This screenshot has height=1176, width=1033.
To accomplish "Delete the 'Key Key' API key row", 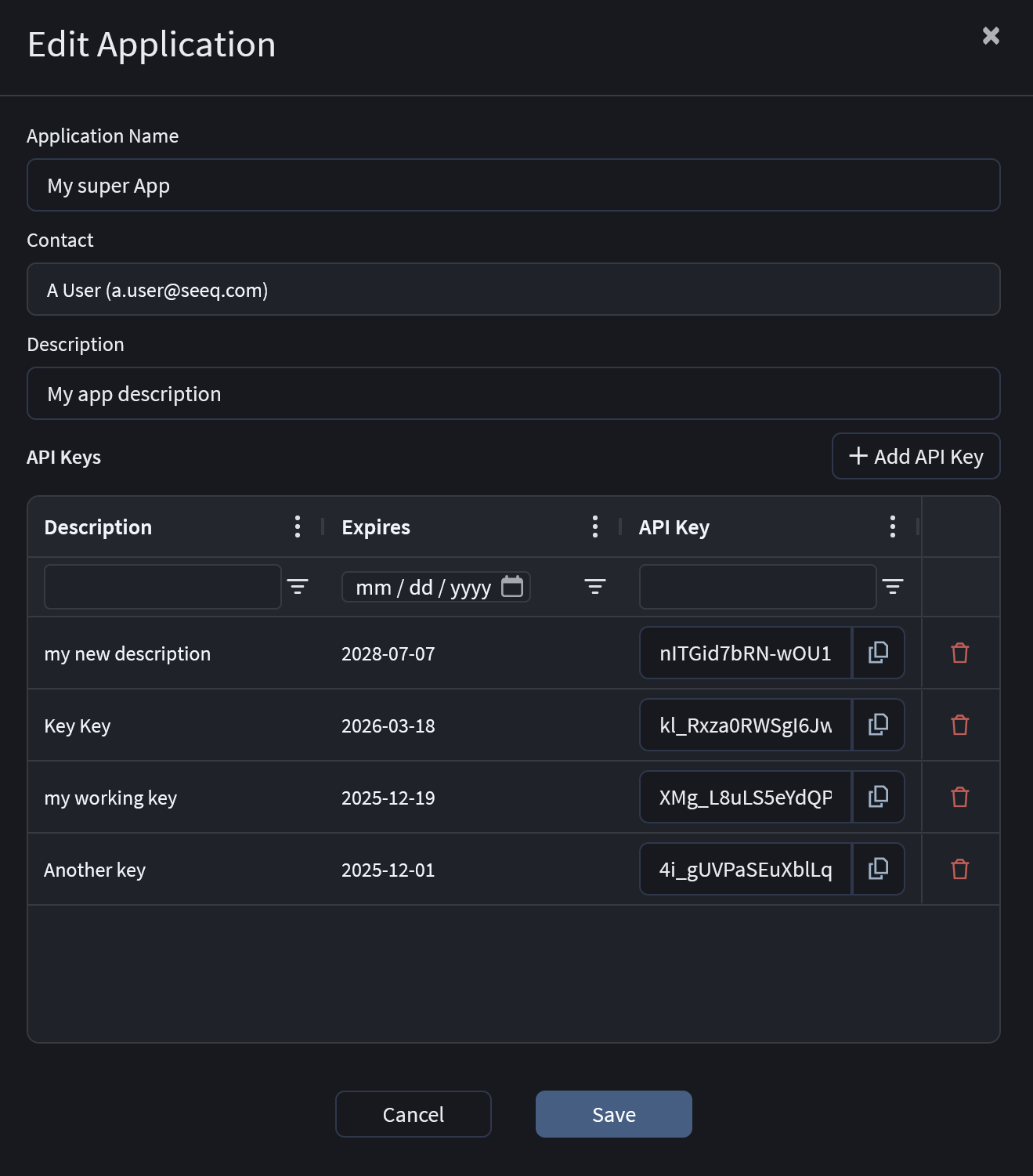I will pos(959,725).
